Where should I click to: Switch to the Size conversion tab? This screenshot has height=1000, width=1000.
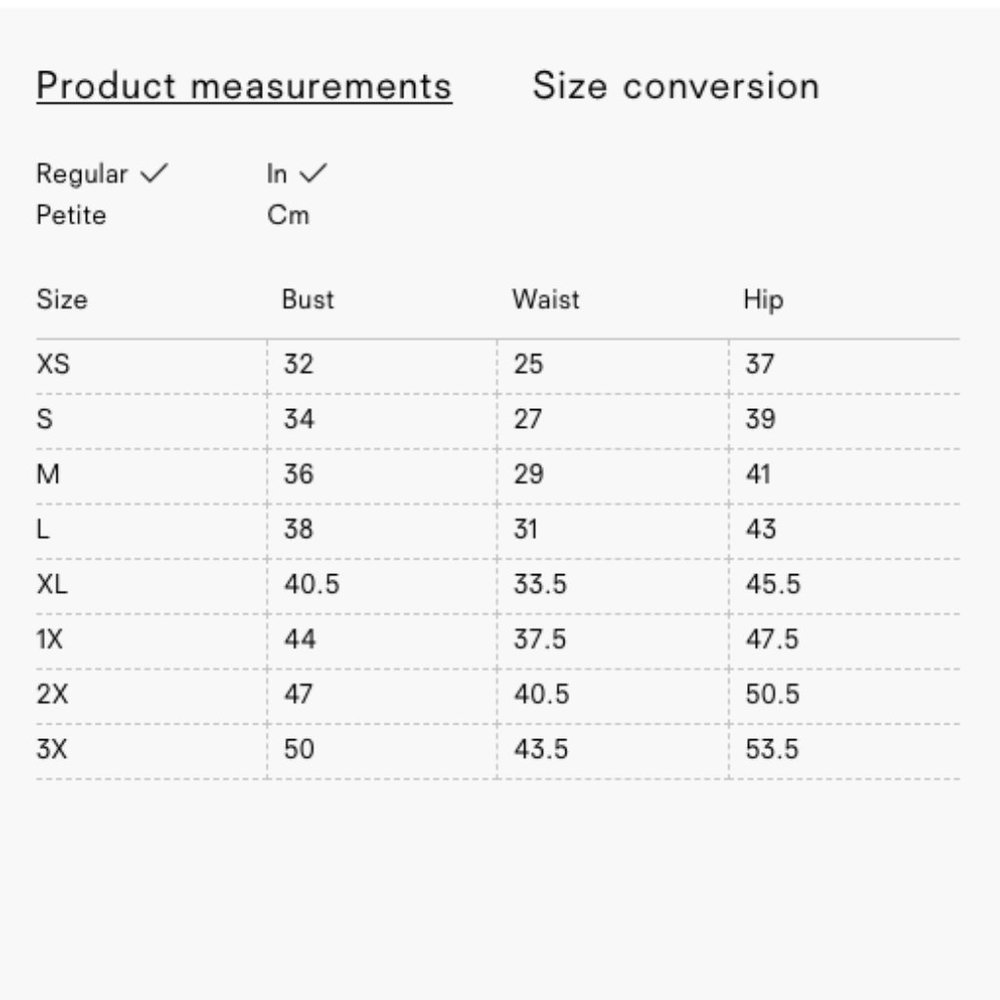675,86
